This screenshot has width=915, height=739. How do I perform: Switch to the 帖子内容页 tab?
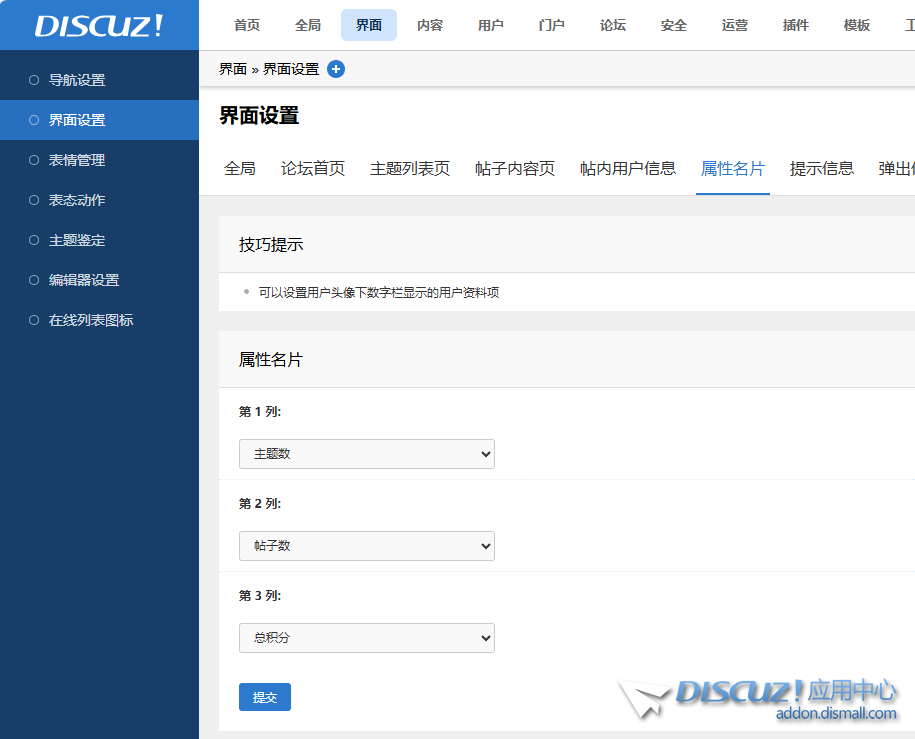tap(515, 168)
